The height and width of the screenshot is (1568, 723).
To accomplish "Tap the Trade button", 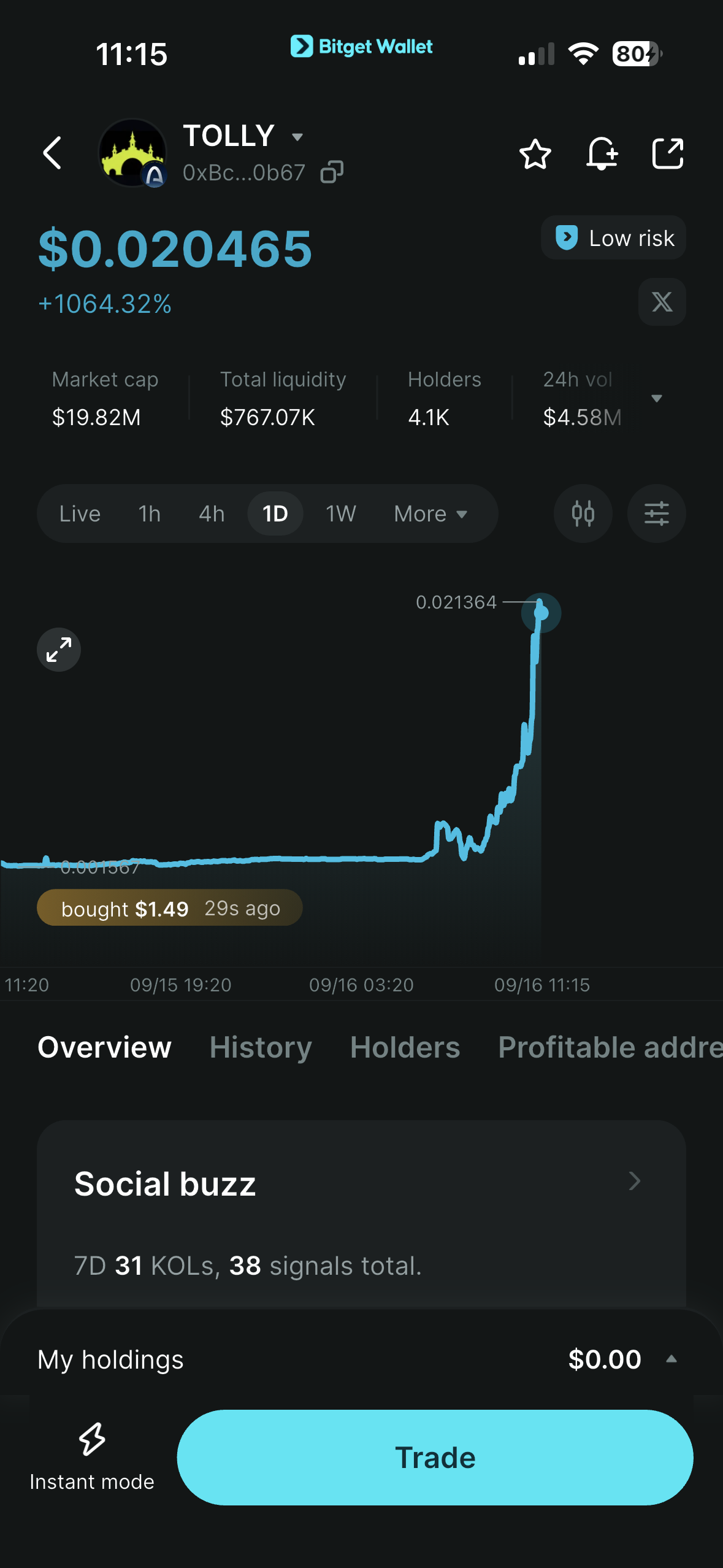I will 435,1457.
